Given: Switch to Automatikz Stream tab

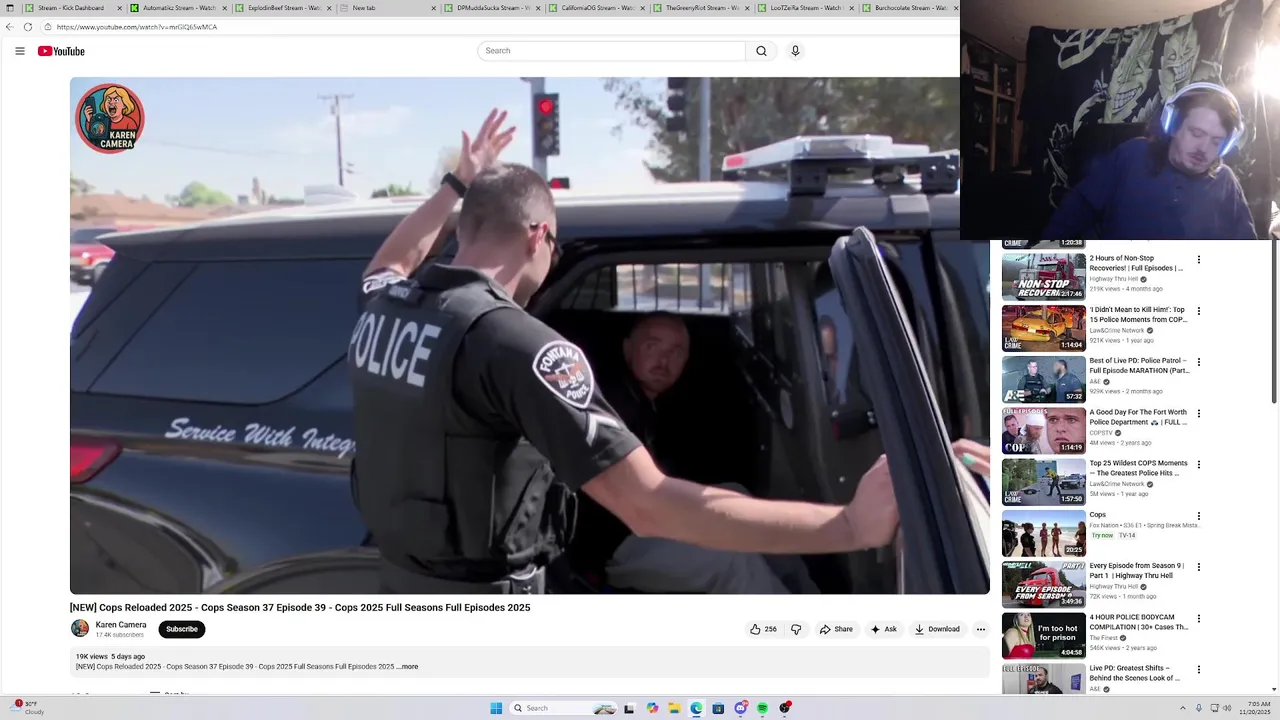Looking at the screenshot, I should point(178,8).
